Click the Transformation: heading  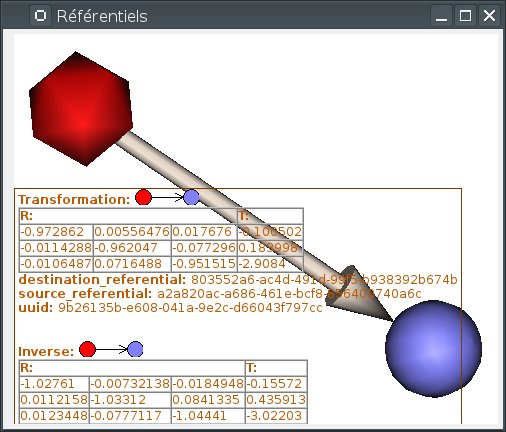point(74,200)
